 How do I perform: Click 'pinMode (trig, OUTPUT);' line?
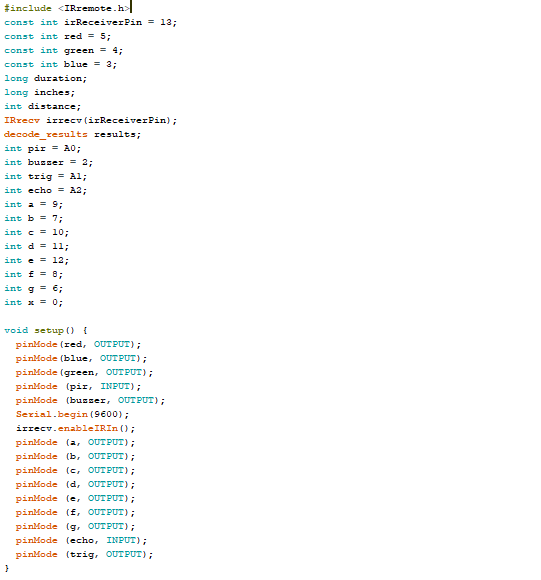[x=84, y=554]
